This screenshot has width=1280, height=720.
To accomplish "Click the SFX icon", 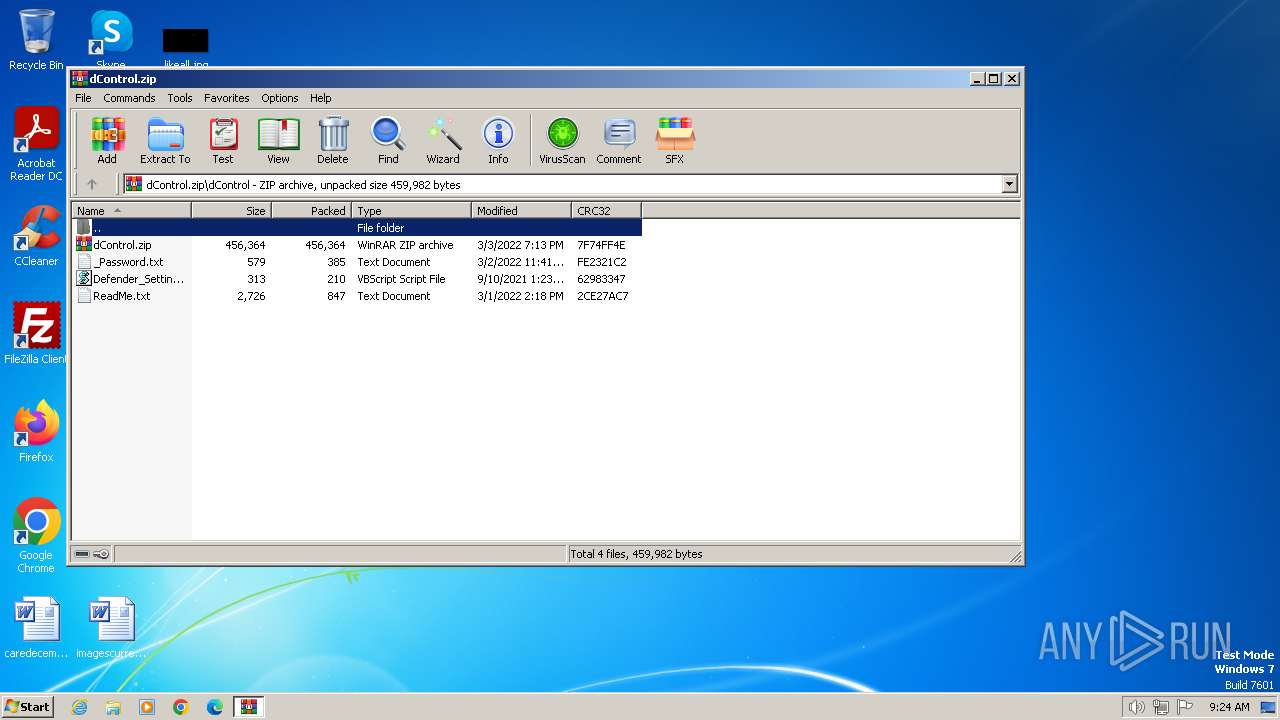I will click(x=675, y=140).
